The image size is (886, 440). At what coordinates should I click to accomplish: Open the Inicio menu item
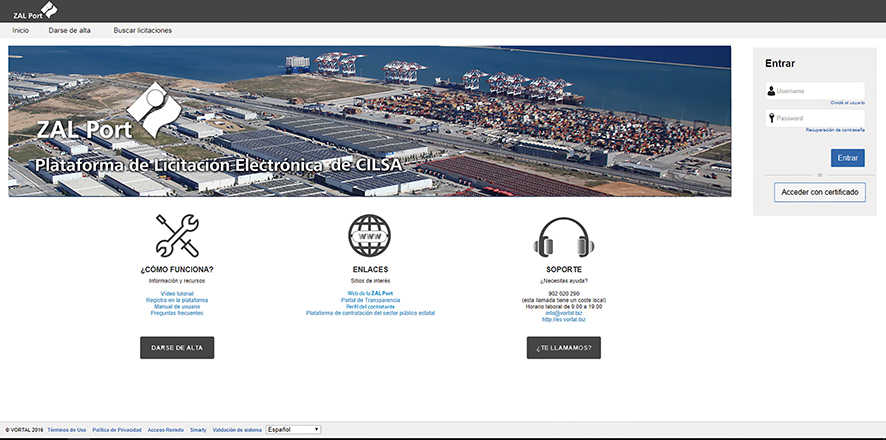(20, 31)
